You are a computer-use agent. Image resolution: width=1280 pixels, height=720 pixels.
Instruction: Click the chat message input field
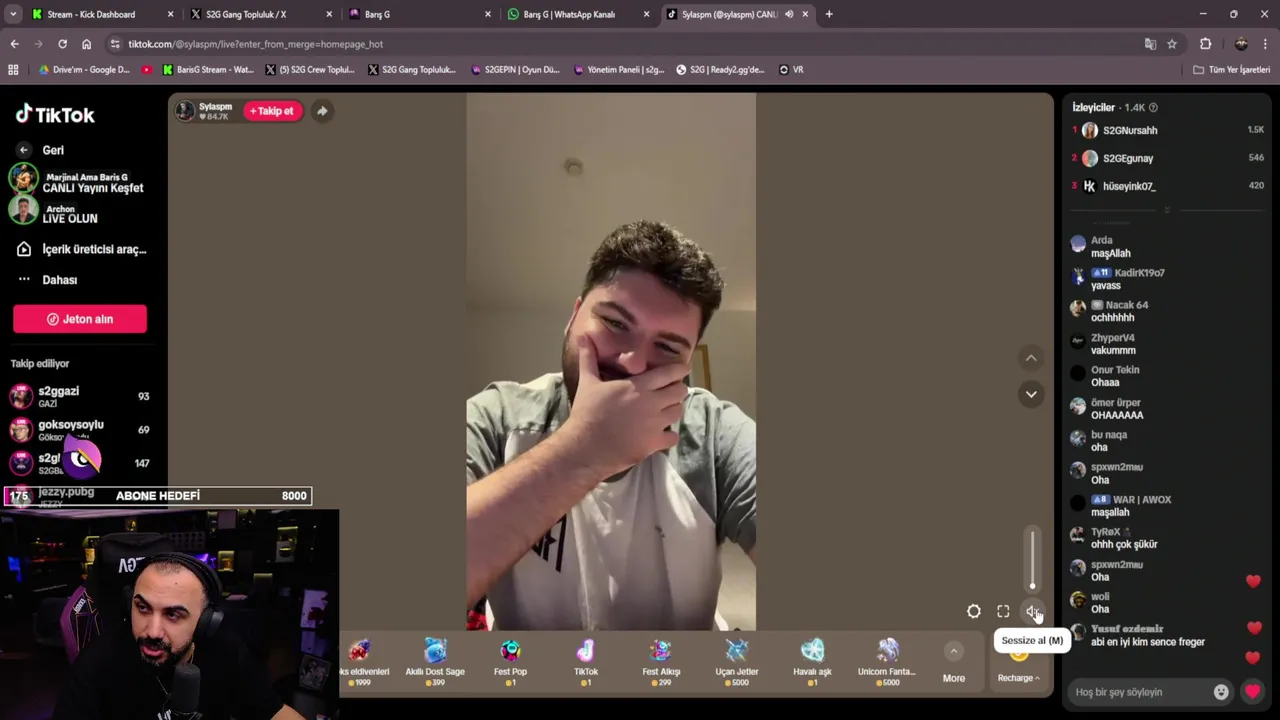(x=1140, y=692)
